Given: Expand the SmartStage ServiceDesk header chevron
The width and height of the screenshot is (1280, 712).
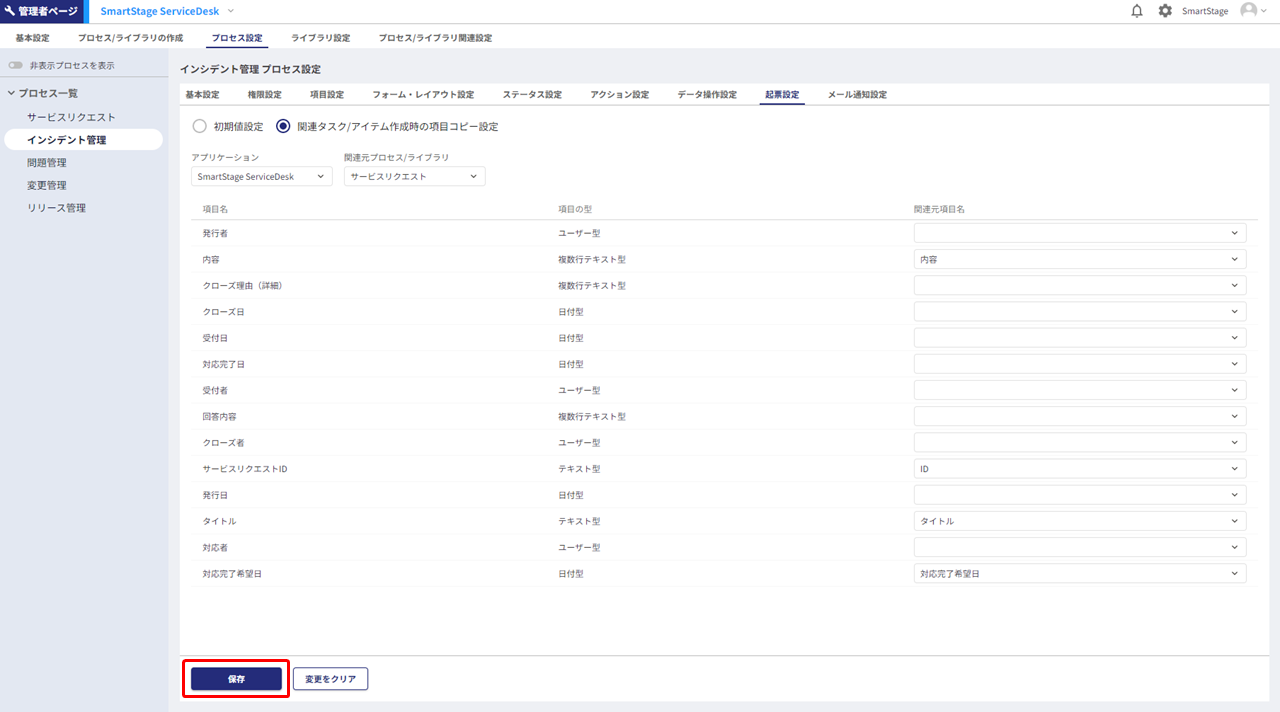Looking at the screenshot, I should point(231,11).
